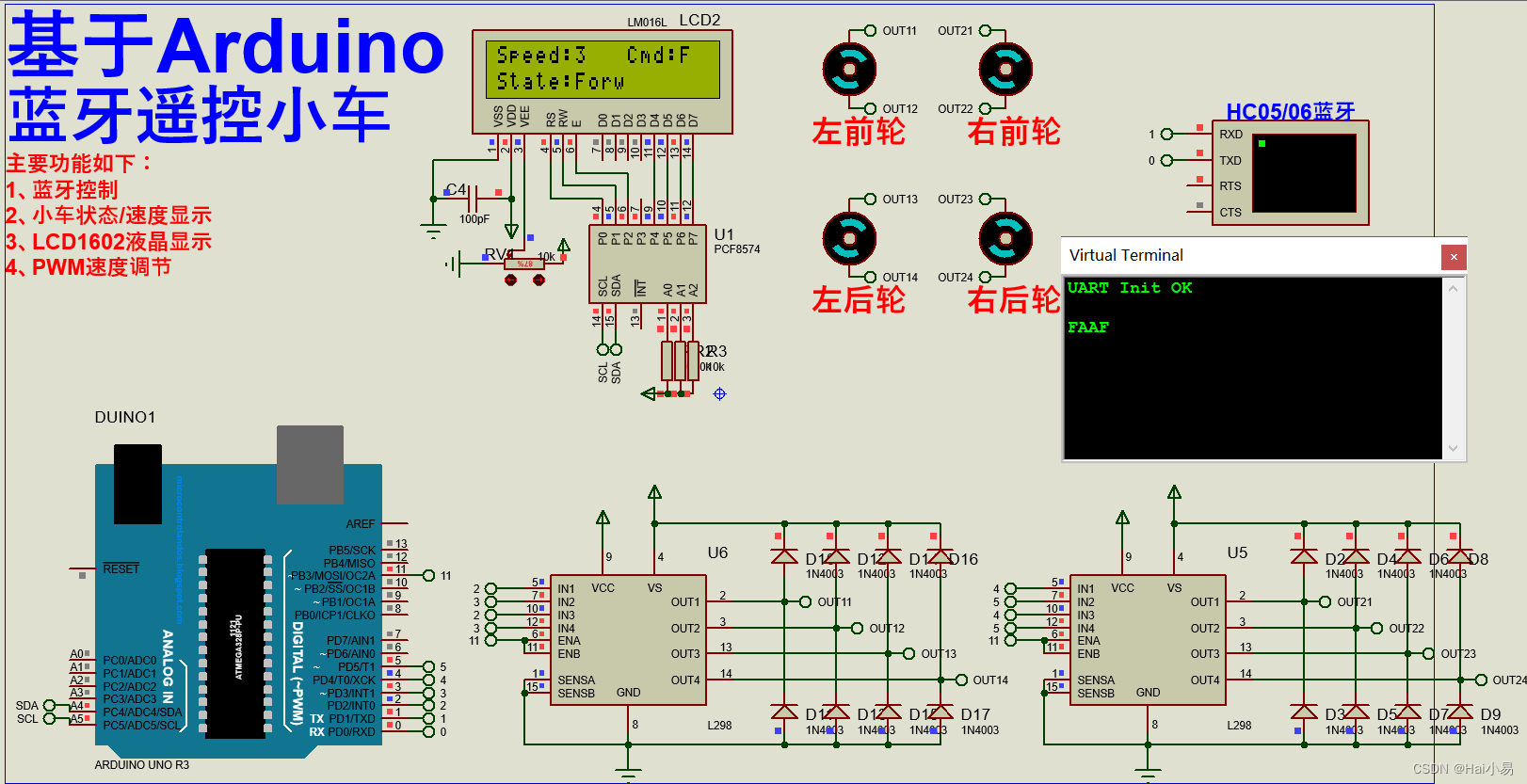Click the text '4、PWM速度调节'
The height and width of the screenshot is (784, 1527).
pos(88,267)
